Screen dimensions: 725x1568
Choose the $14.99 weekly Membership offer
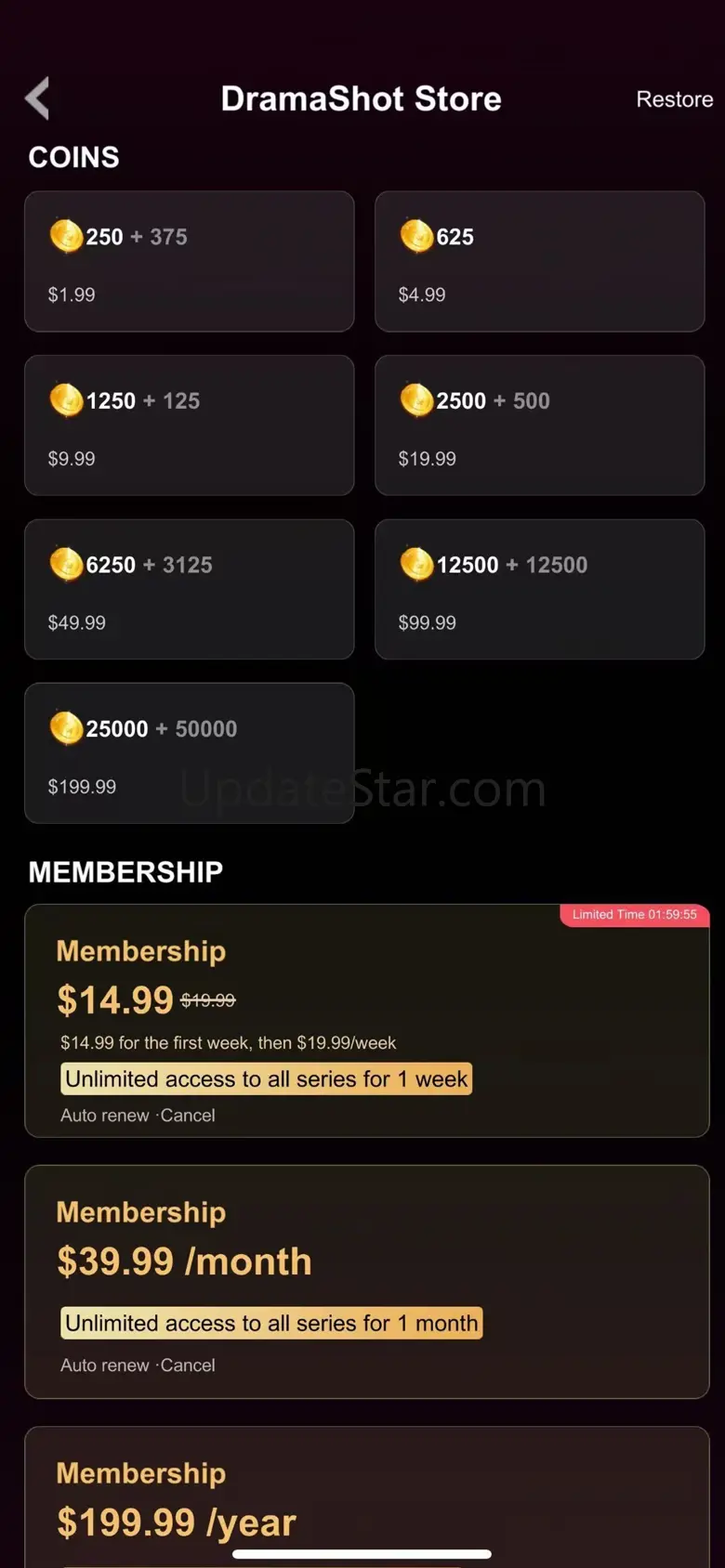[x=367, y=1021]
